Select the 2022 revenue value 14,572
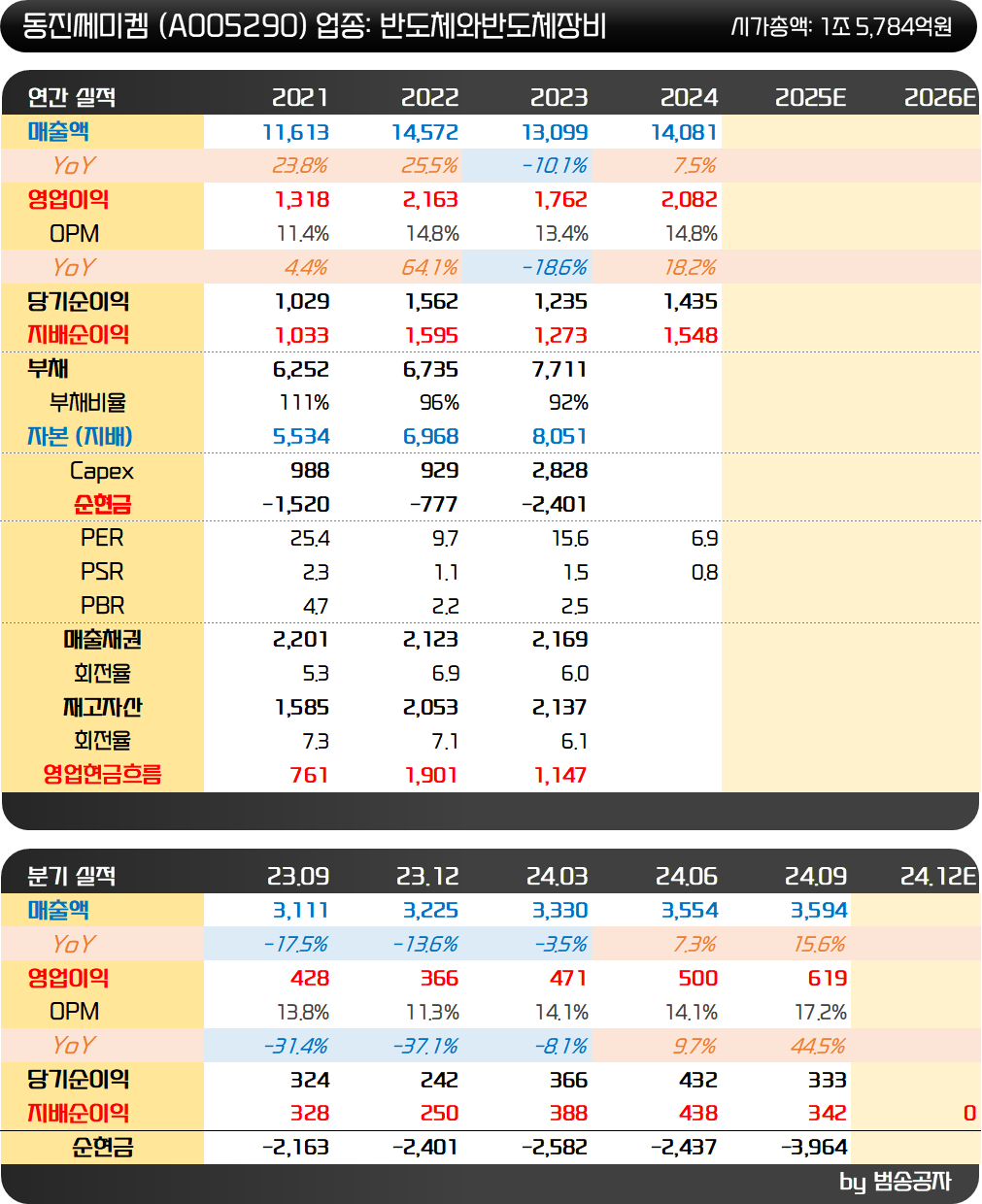Viewport: 982px width, 1204px height. click(x=425, y=132)
